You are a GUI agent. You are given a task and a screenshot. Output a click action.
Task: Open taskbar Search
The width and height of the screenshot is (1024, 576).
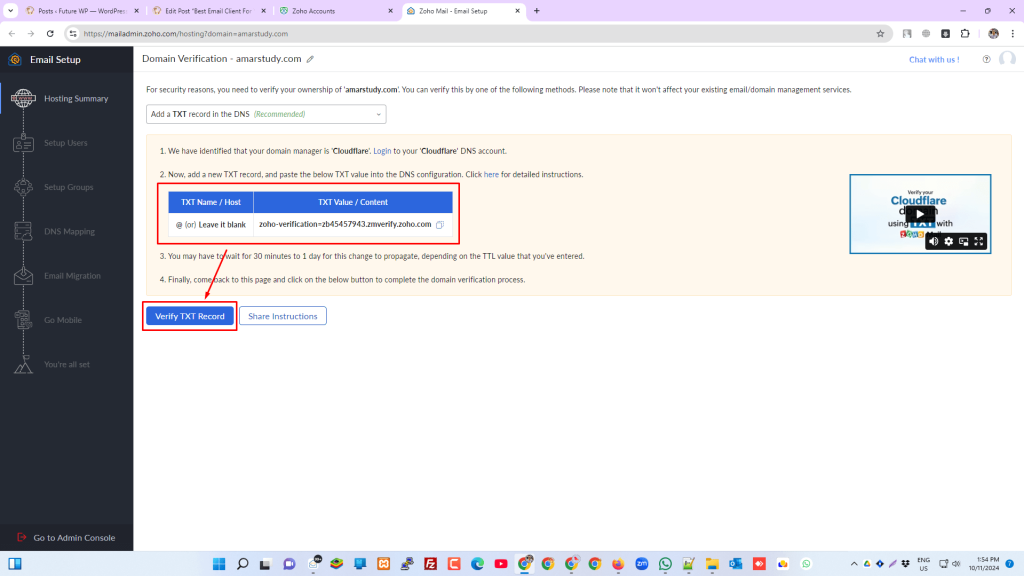point(242,564)
